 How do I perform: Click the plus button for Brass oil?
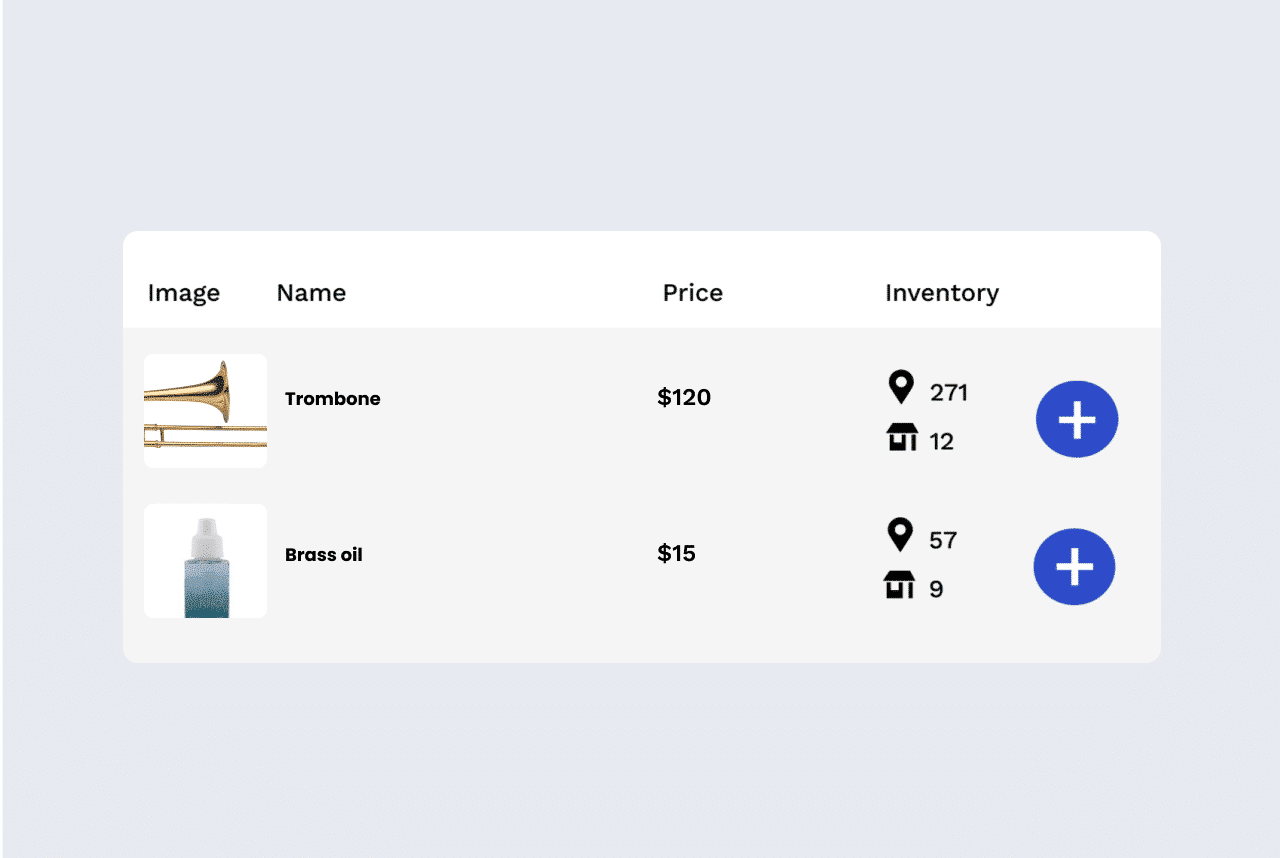(1074, 567)
